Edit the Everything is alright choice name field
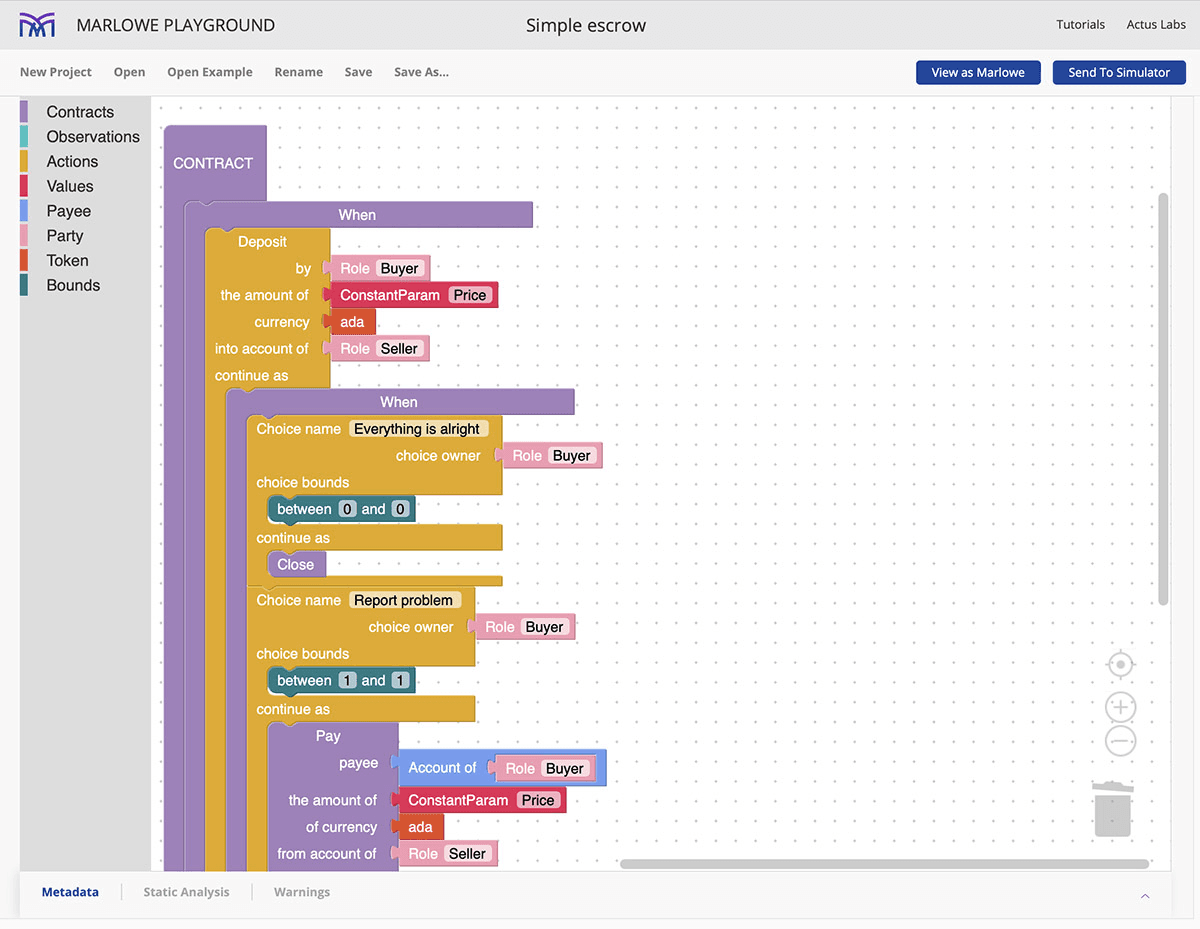 pyautogui.click(x=417, y=429)
